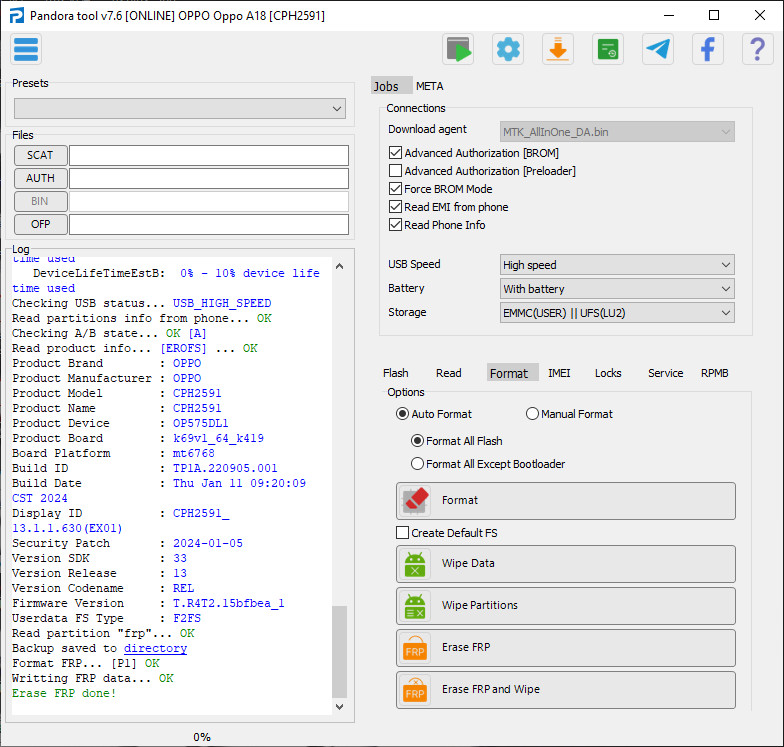Click the log scrollbar down arrow
784x747 pixels.
(340, 706)
